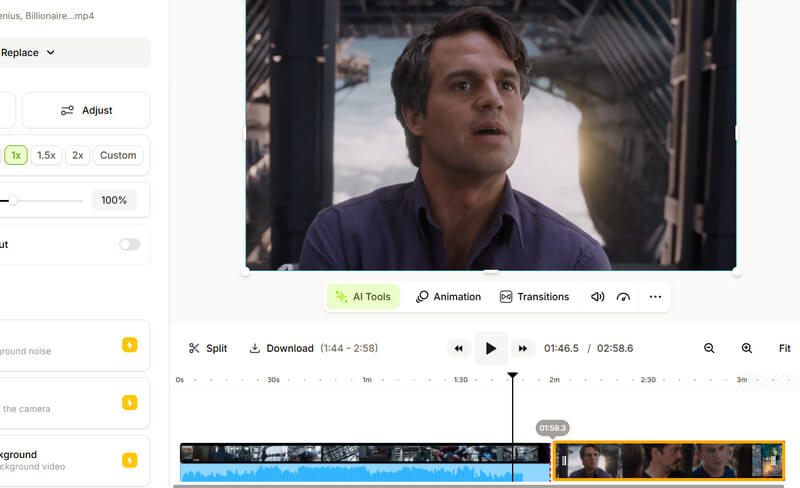Open AI Tools

363,297
